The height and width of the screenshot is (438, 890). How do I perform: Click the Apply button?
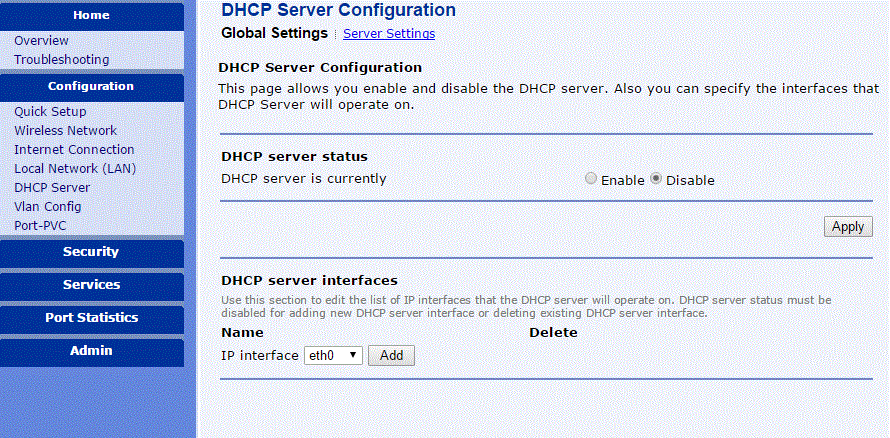[x=847, y=226]
